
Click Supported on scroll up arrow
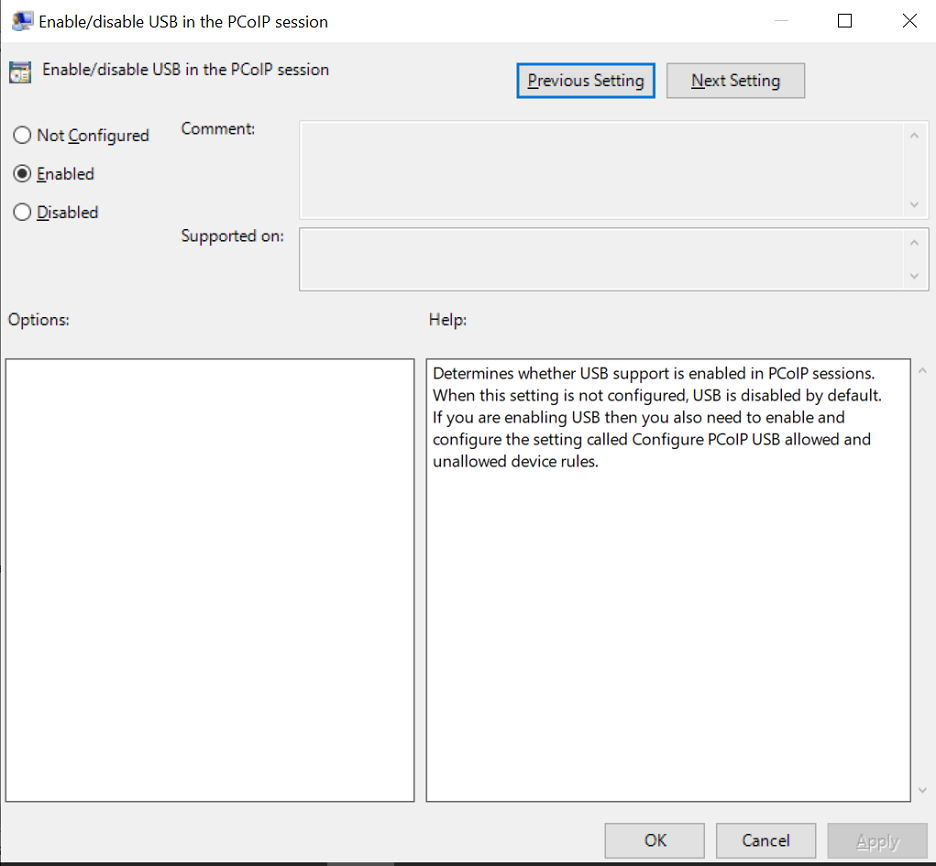pos(914,243)
